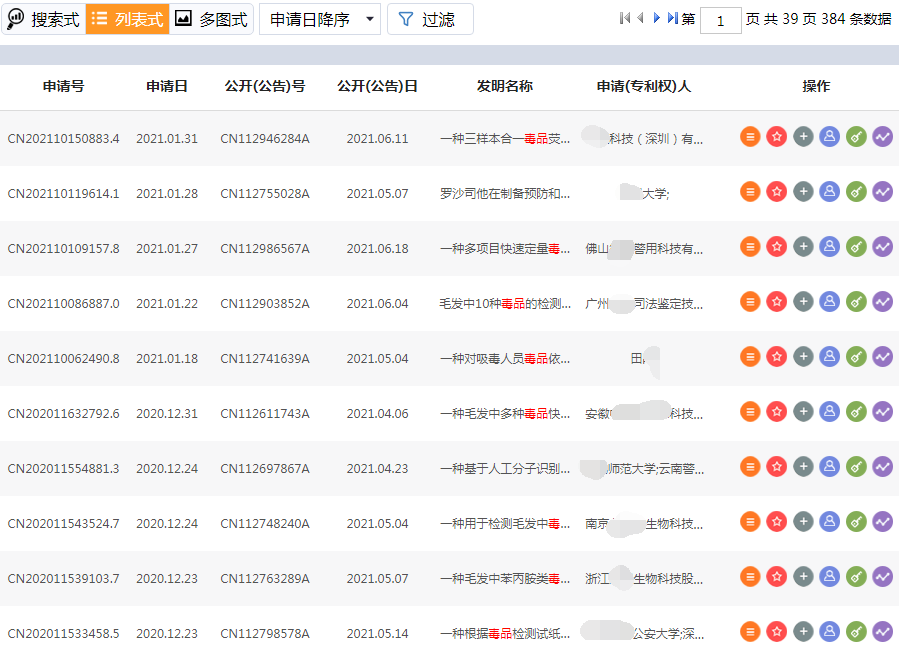Click the gray plus icon for CN202110109157.8
Screen dimensions: 899x653
point(803,245)
